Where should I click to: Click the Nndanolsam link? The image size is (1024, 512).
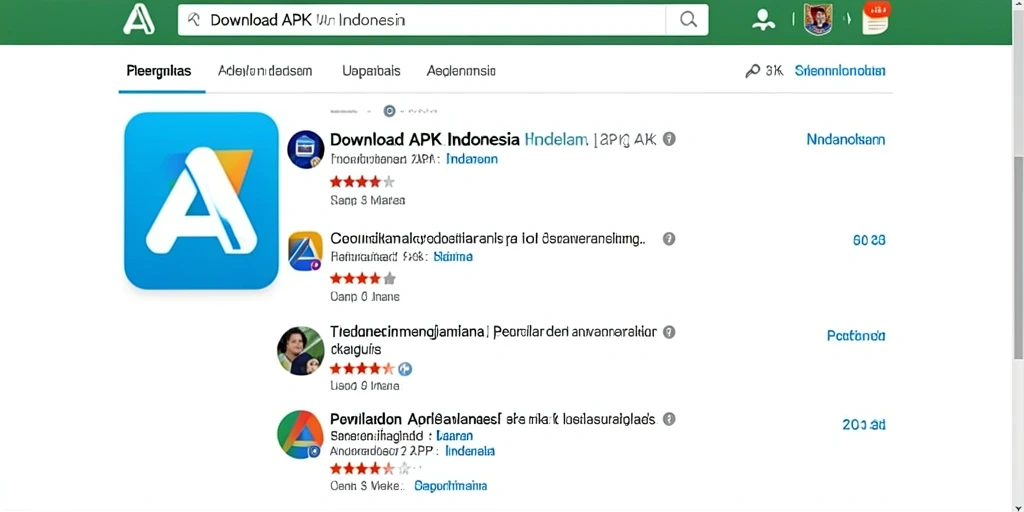click(846, 139)
